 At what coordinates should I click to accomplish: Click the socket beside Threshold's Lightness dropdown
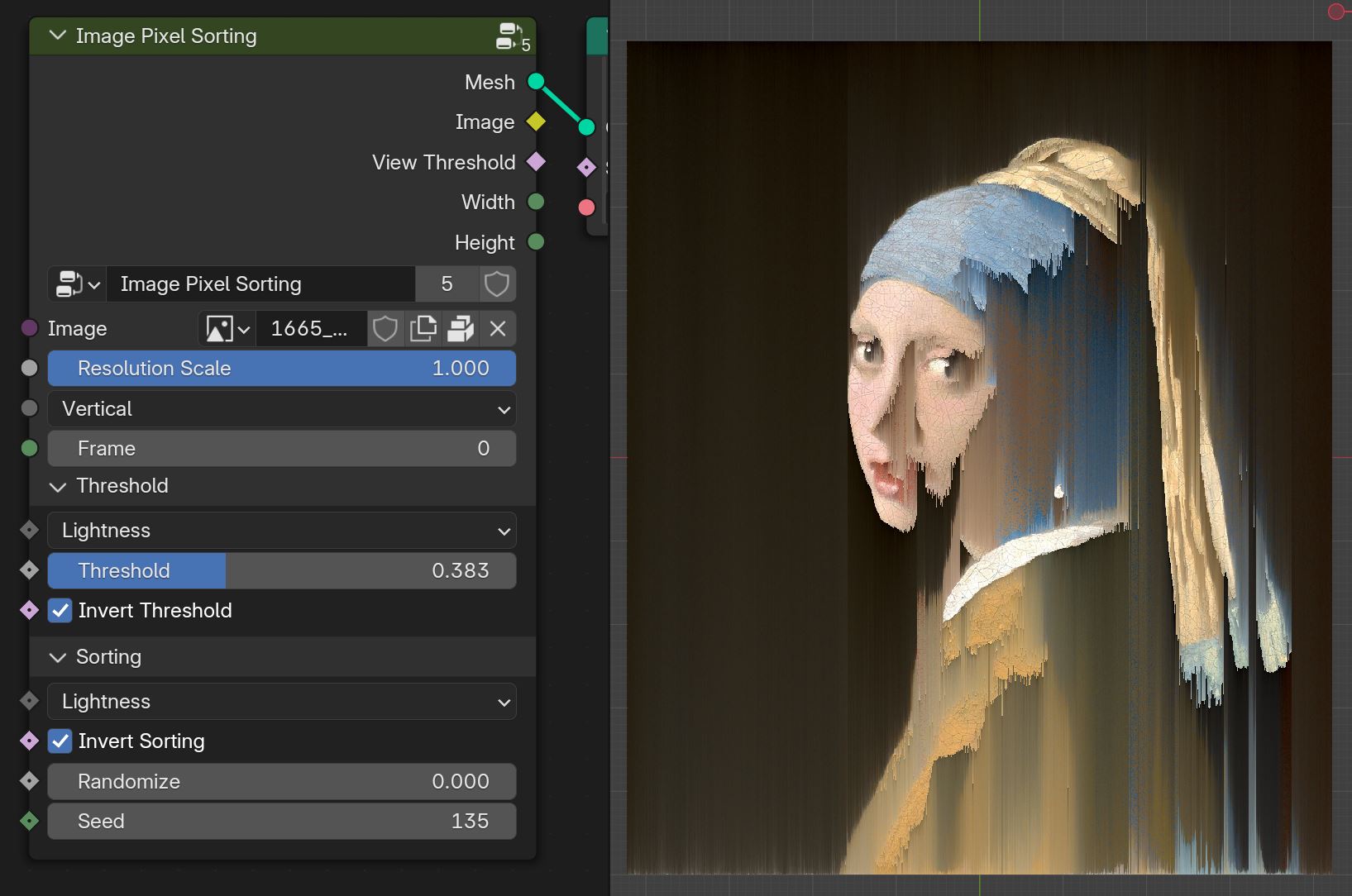pyautogui.click(x=29, y=530)
